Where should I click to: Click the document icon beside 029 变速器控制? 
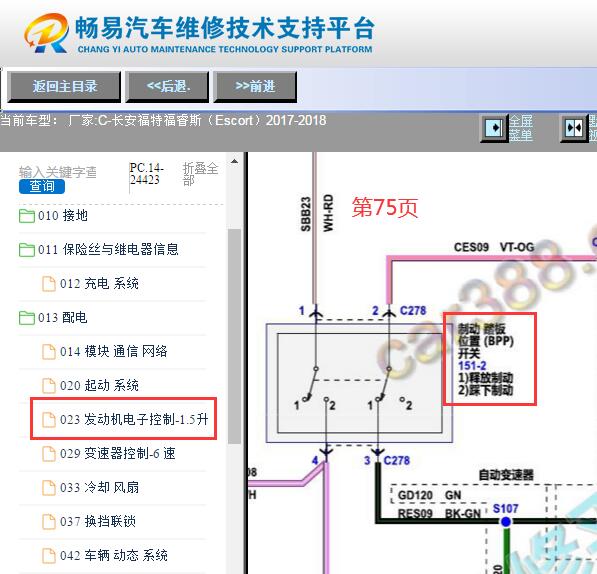(48, 453)
